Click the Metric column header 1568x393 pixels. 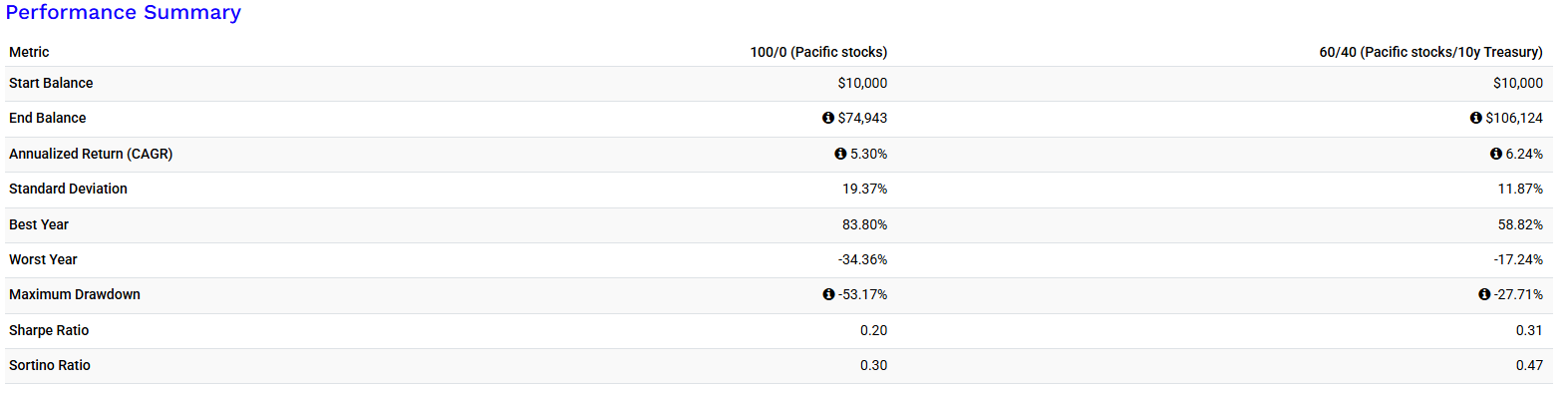pos(29,52)
